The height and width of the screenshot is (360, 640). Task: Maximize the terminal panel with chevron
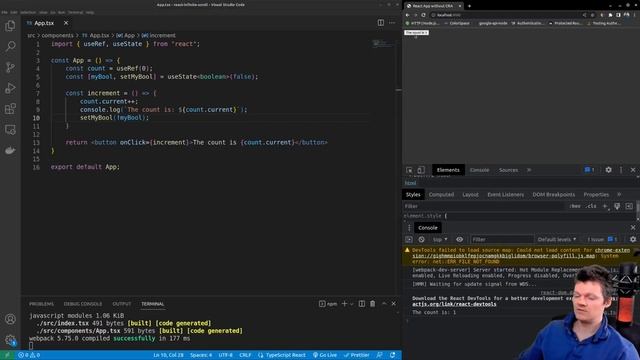[x=384, y=304]
